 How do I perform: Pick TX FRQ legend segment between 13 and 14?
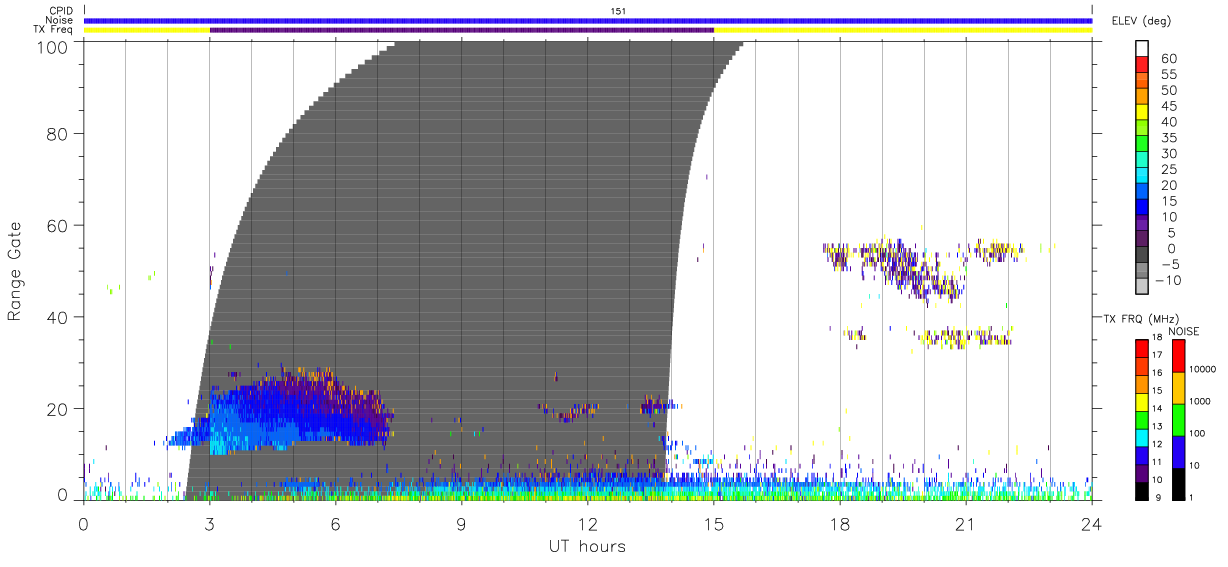click(1142, 418)
